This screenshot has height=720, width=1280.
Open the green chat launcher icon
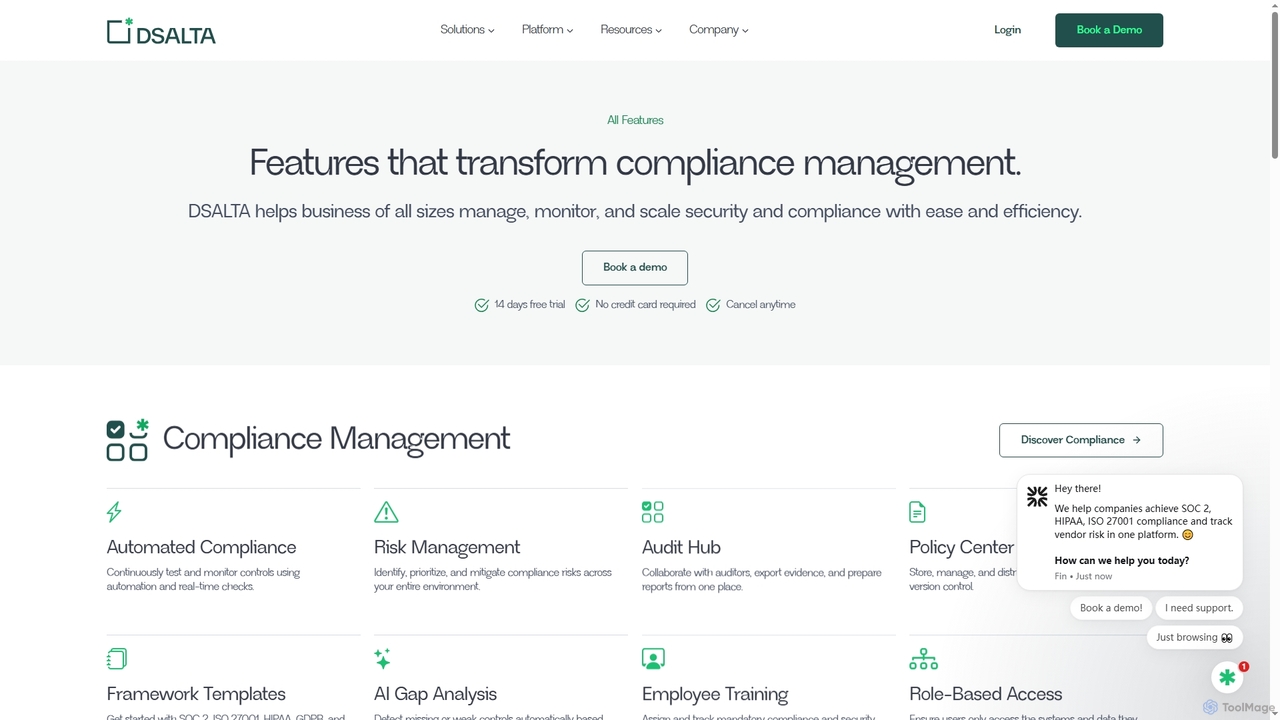tap(1227, 678)
